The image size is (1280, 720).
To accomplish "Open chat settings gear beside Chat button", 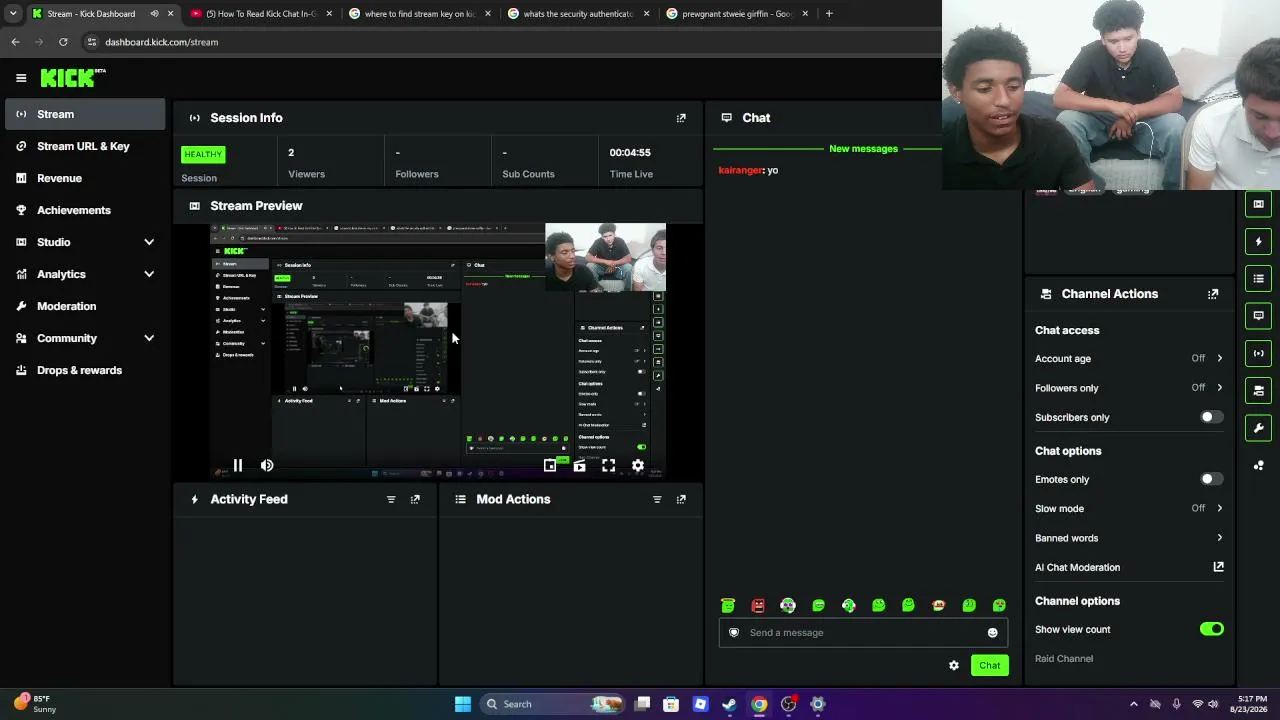I will pos(953,665).
